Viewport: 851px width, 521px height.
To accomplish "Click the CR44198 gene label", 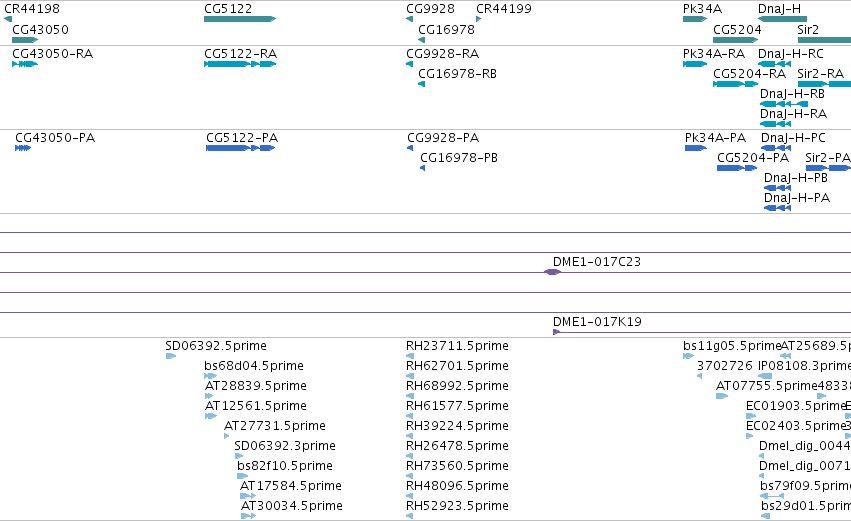I will [x=31, y=9].
